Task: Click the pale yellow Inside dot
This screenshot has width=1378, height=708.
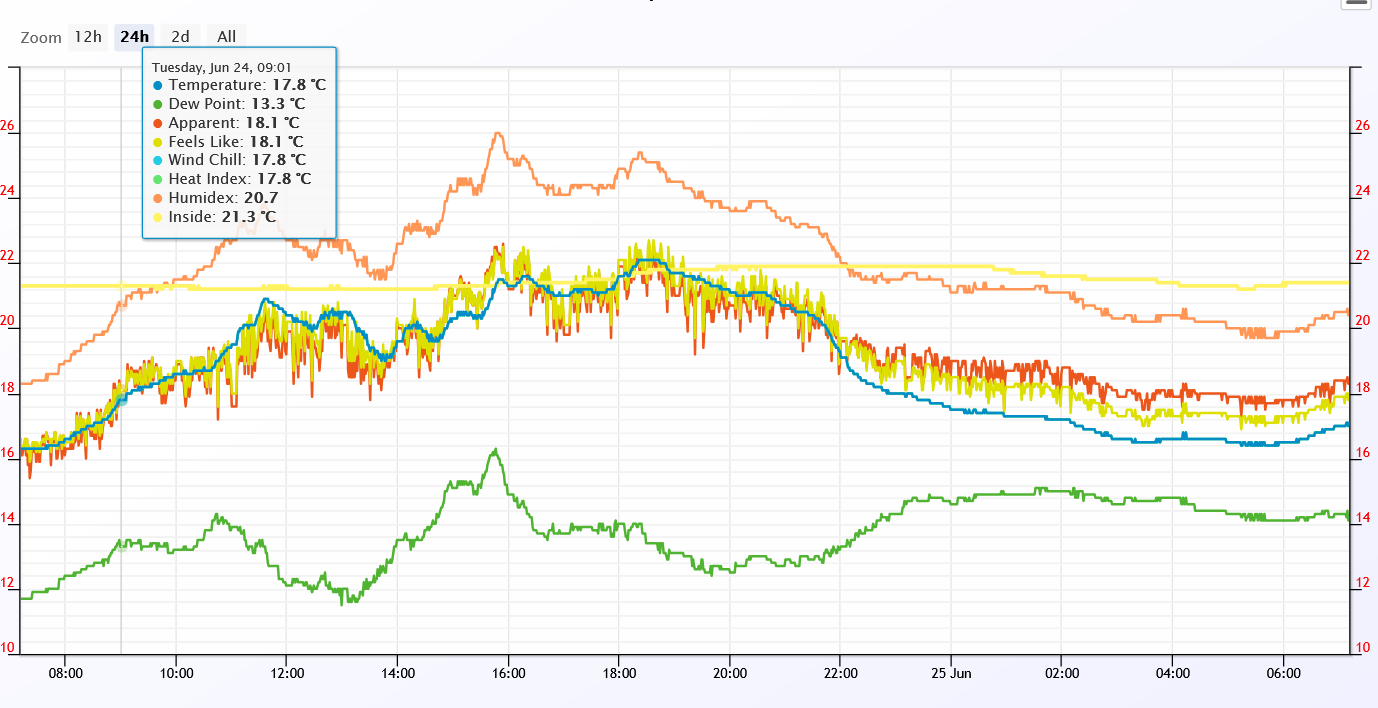Action: coord(158,217)
